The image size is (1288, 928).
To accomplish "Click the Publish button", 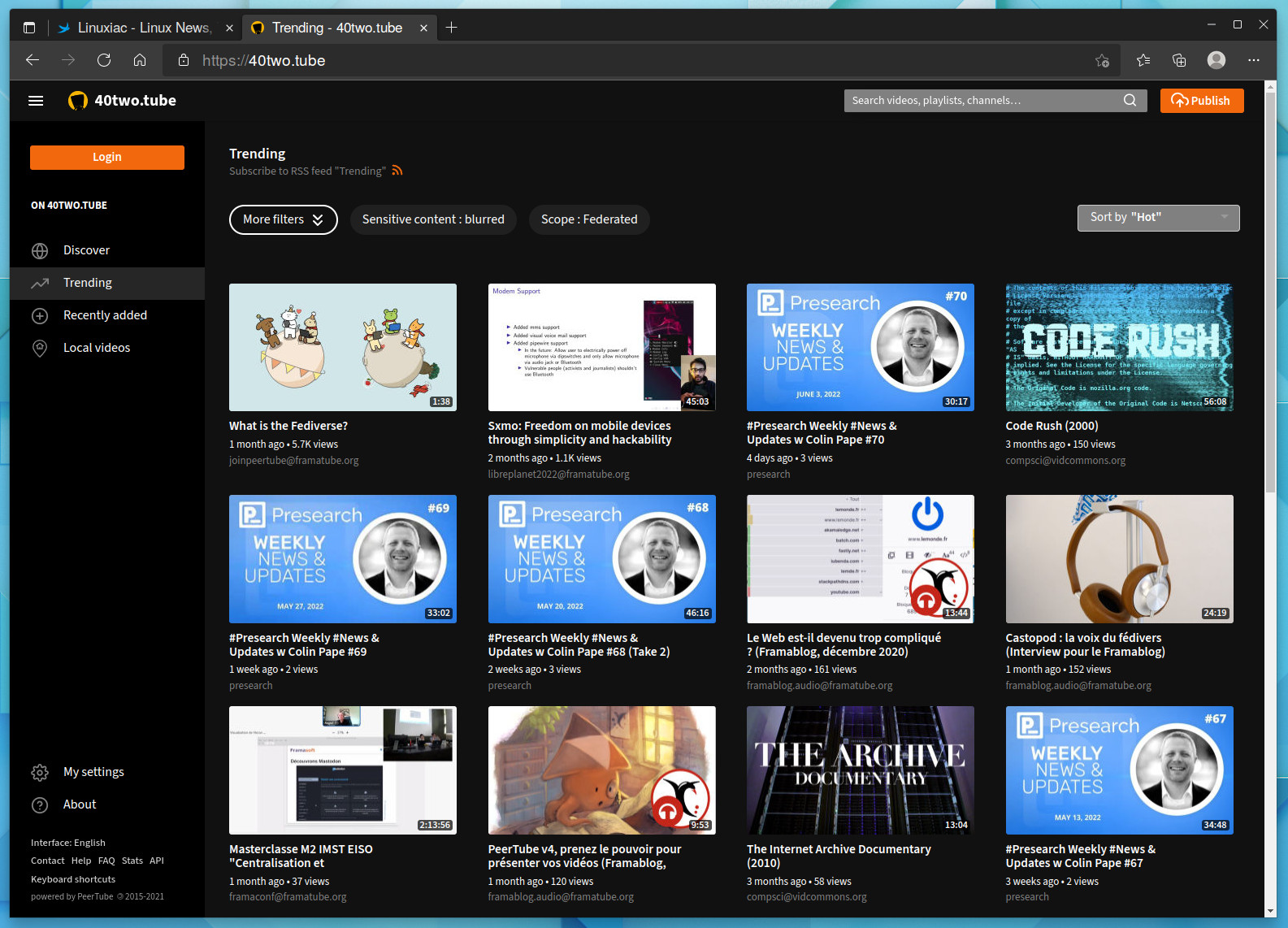I will point(1201,101).
